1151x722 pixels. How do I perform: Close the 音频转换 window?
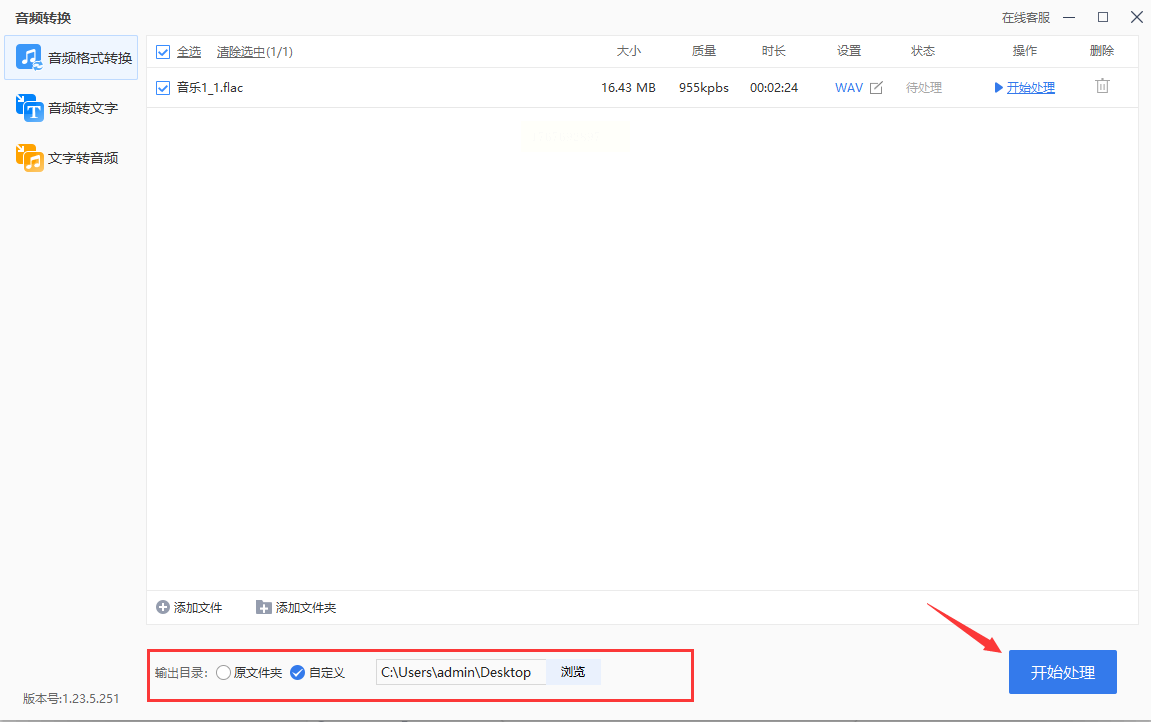pos(1136,17)
